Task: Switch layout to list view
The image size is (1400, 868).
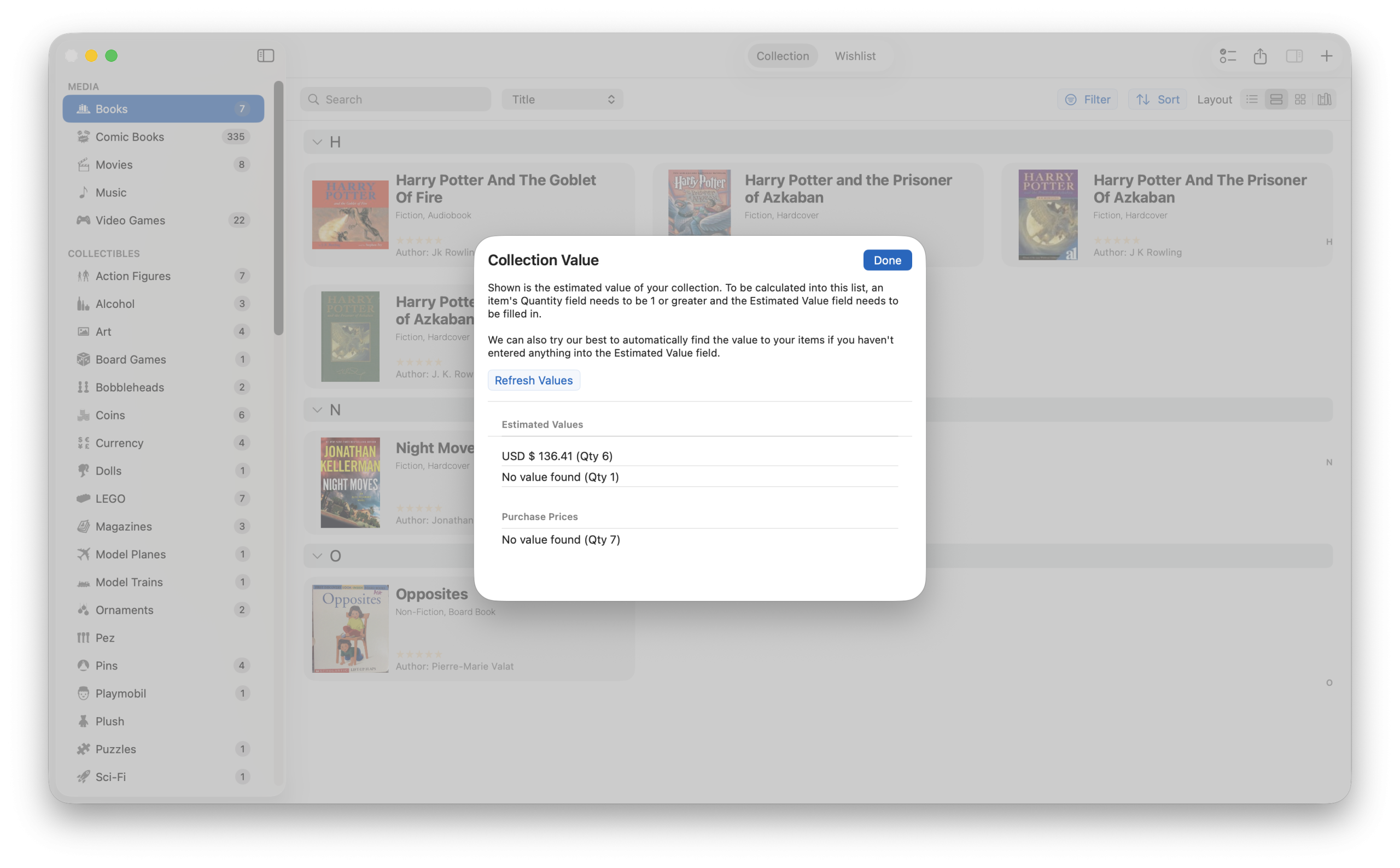Action: point(1252,99)
